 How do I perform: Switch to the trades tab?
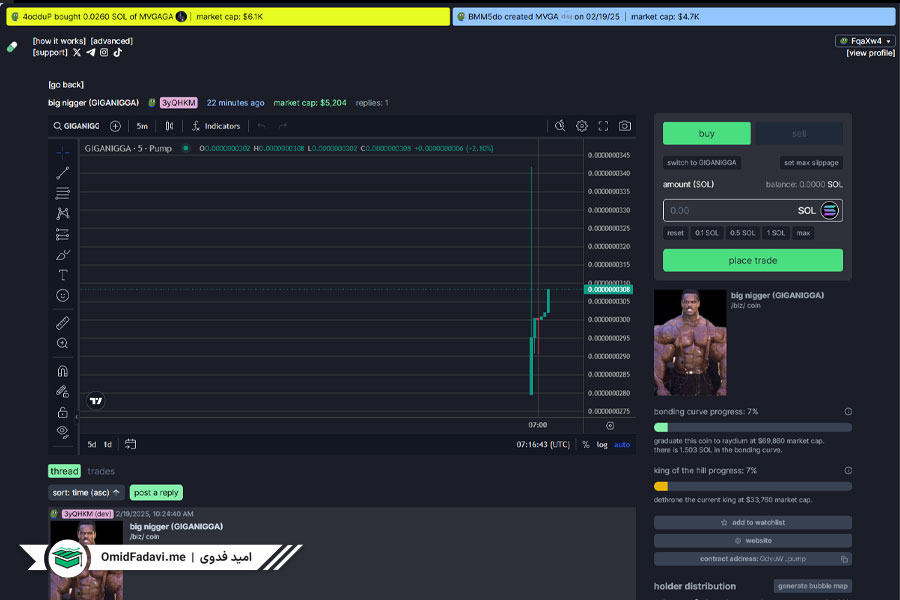click(101, 471)
